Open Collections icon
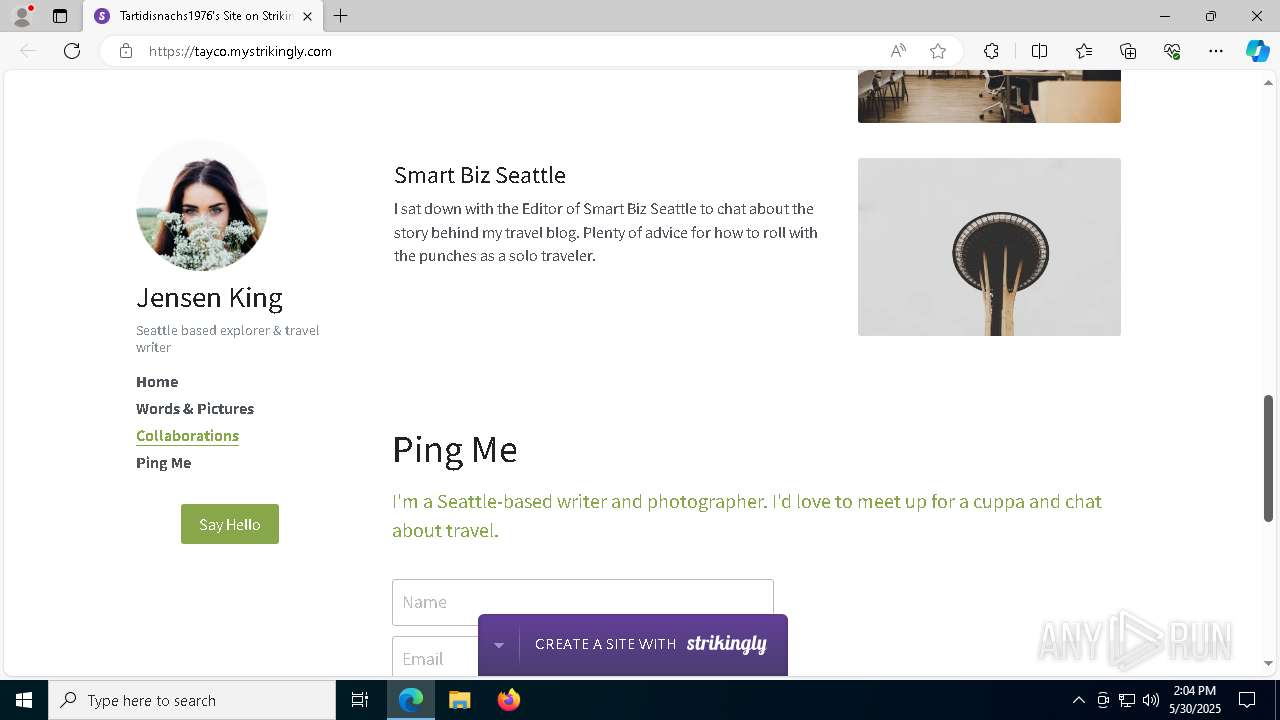Screen dimensions: 1280x720 pyautogui.click(x=1128, y=51)
